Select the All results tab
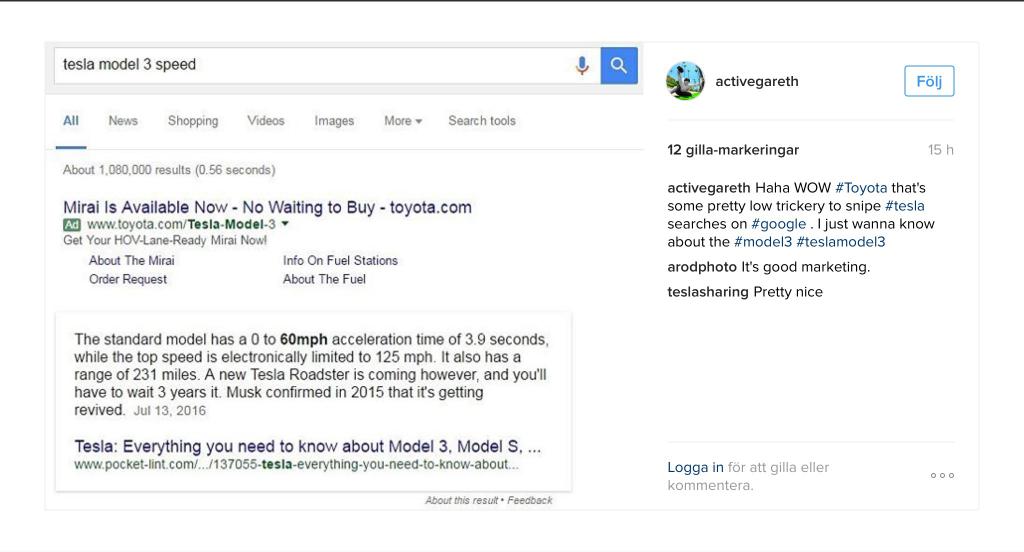The width and height of the screenshot is (1024, 552). coord(71,121)
